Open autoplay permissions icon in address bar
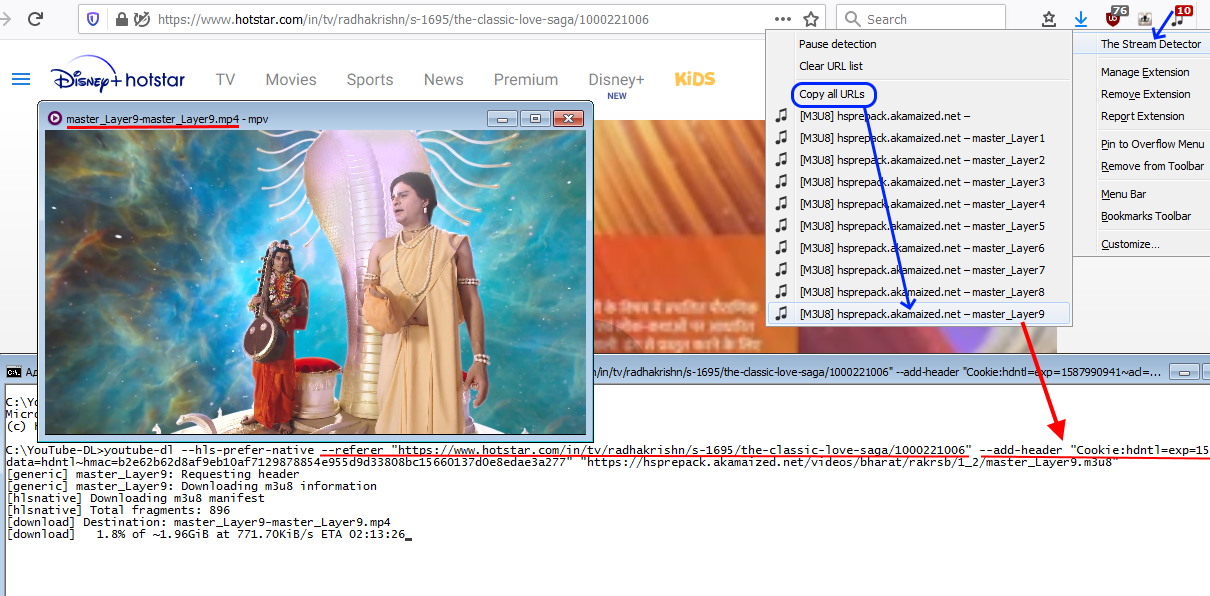 pos(143,19)
